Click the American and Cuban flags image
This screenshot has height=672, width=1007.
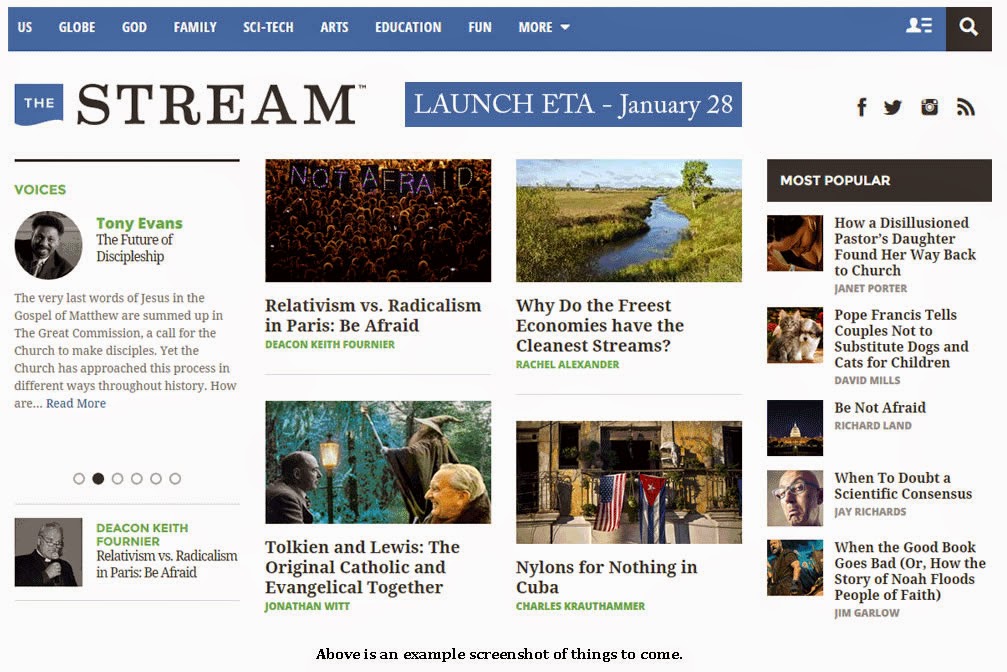(x=629, y=482)
